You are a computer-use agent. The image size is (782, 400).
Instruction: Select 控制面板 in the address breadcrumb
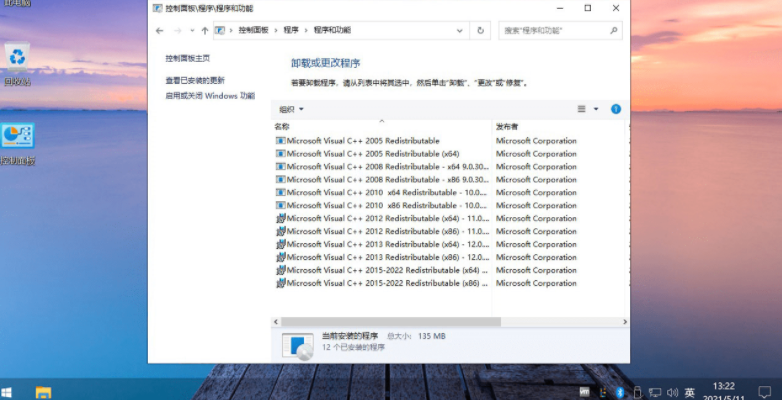tap(253, 30)
